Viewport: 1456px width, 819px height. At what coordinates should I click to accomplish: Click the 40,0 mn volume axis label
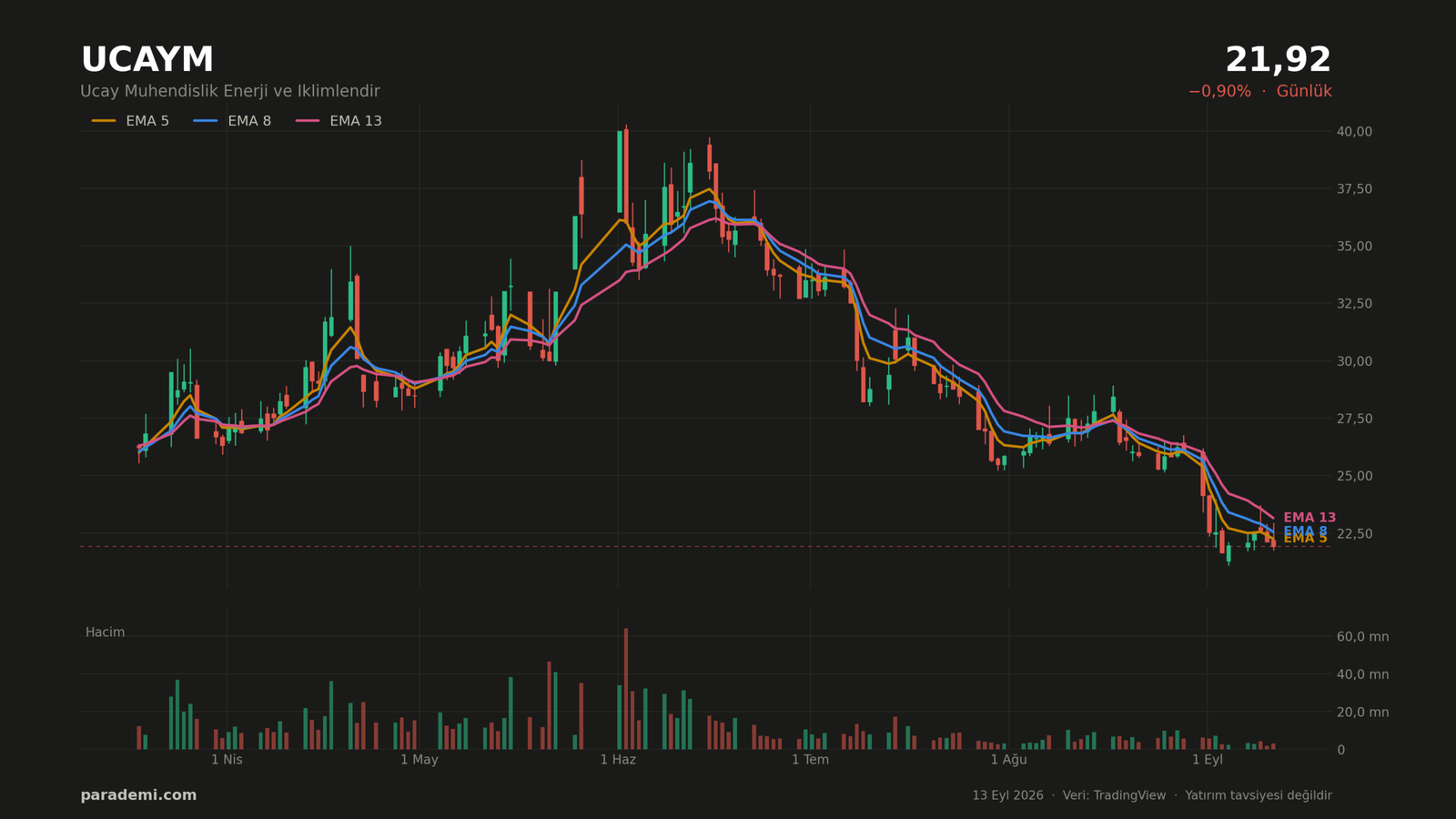pos(1362,675)
